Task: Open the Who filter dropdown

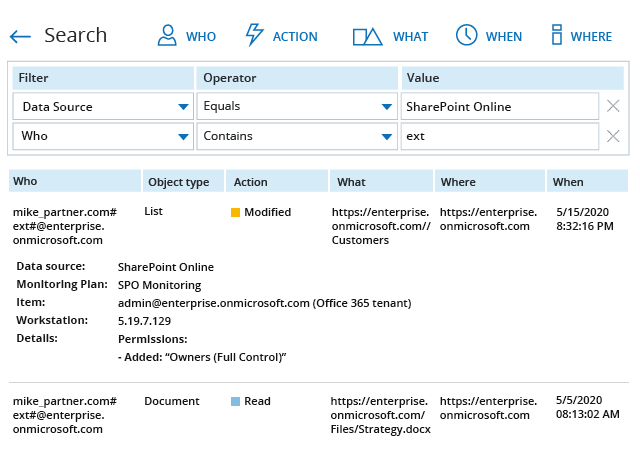Action: coord(103,136)
